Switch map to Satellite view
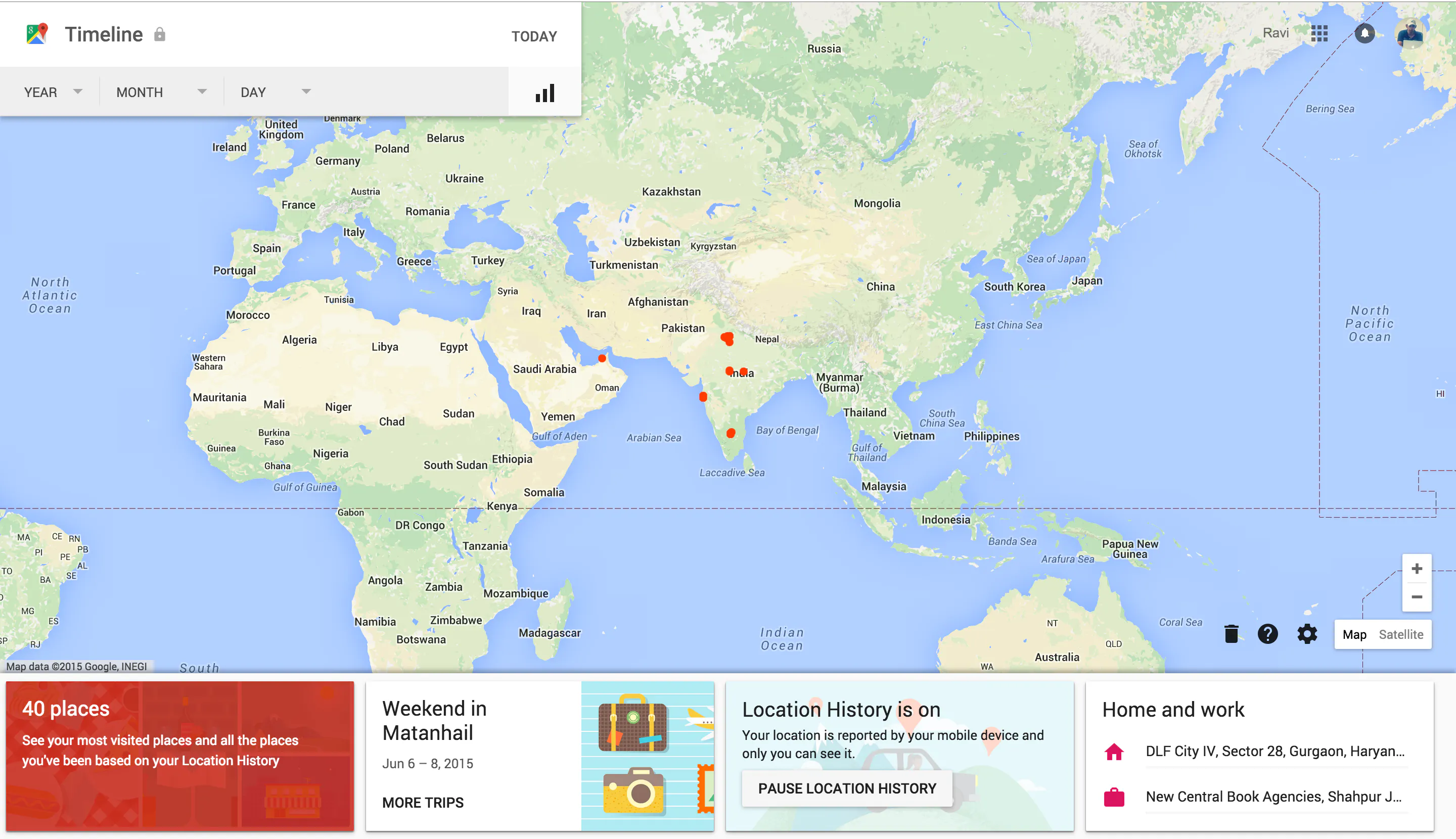The width and height of the screenshot is (1456, 839). (x=1401, y=634)
